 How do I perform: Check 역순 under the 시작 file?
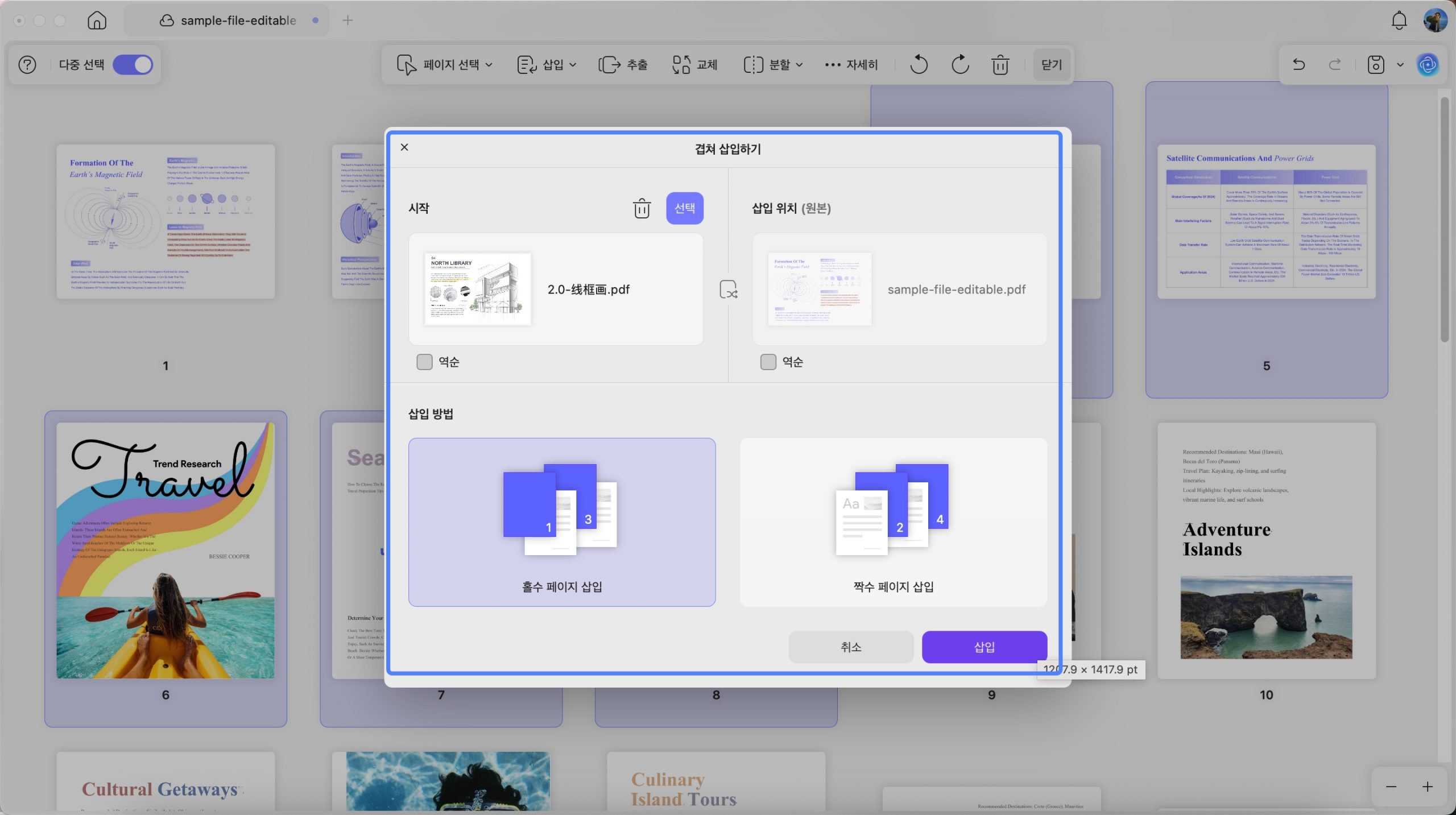(425, 362)
